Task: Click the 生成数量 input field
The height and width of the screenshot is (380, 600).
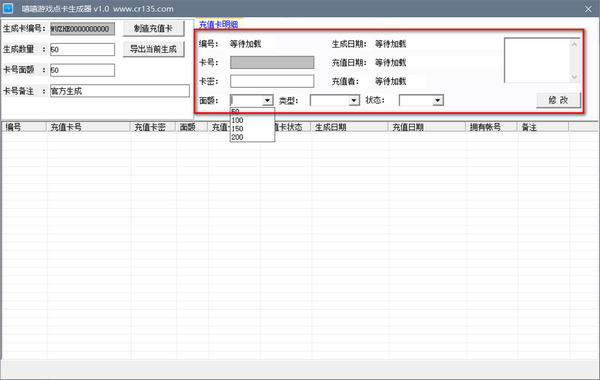Action: point(82,49)
